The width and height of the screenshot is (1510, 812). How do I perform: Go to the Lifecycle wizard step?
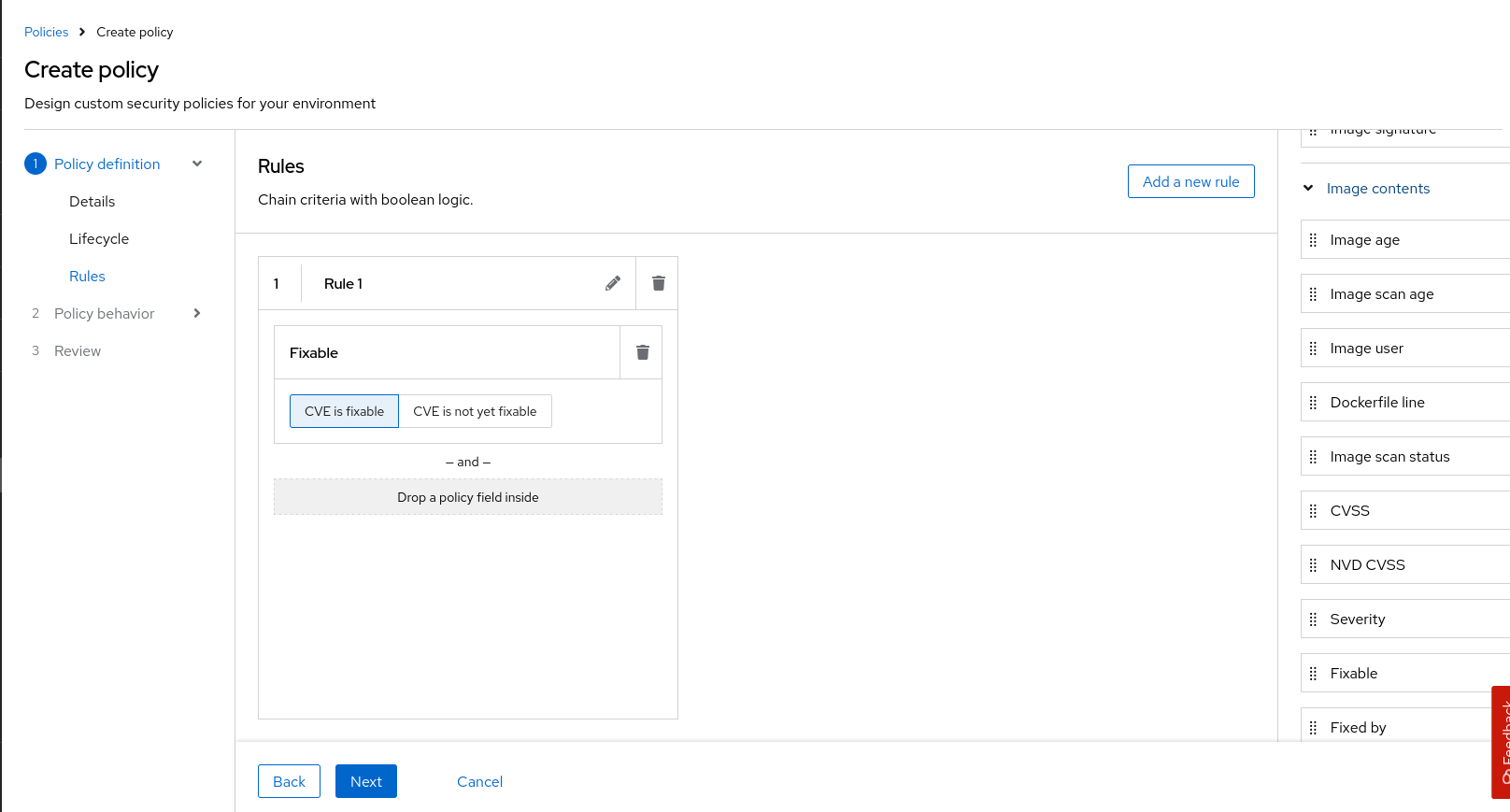pos(99,239)
